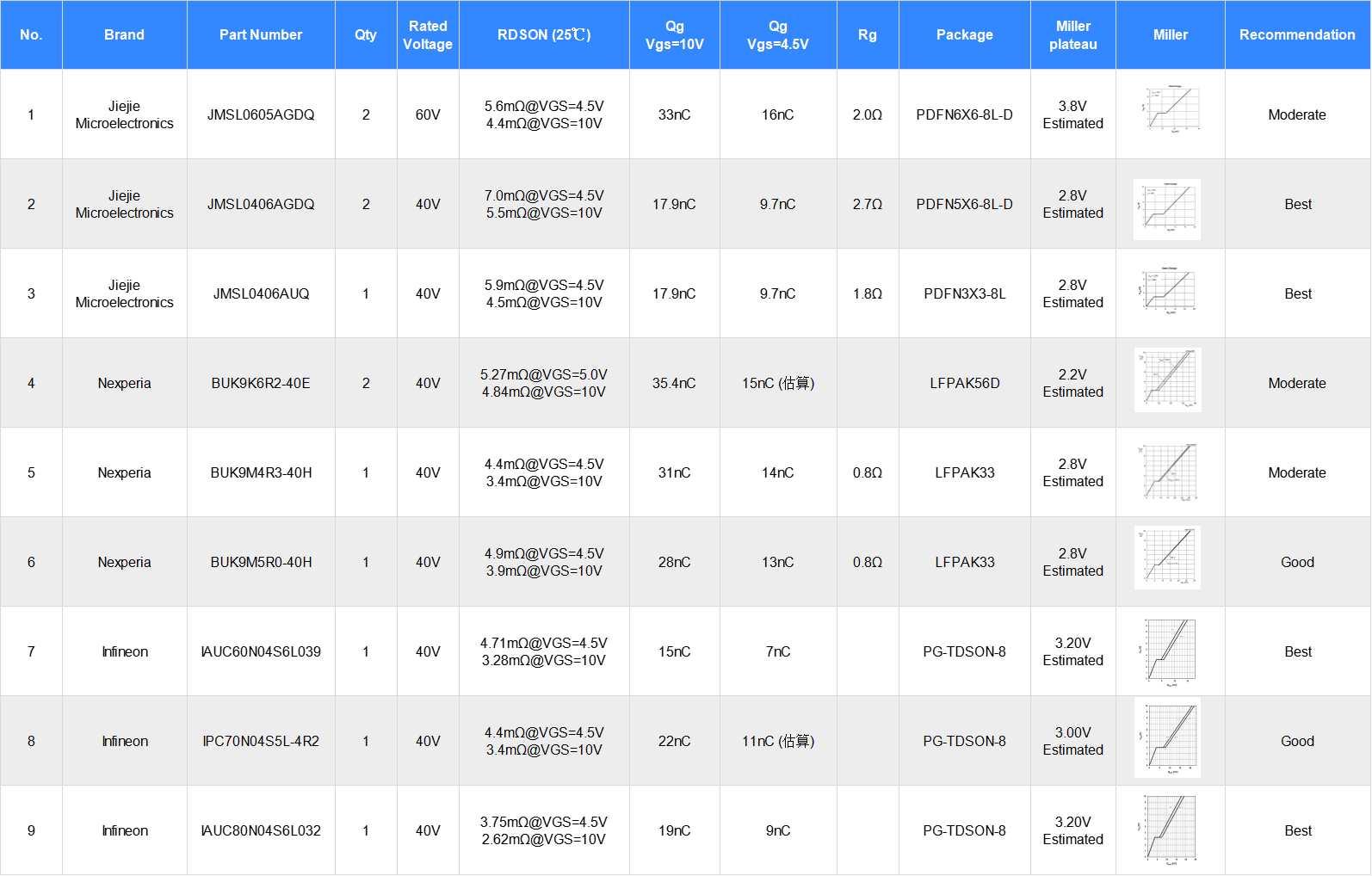This screenshot has width=1372, height=876.
Task: Click the 1.8Ω Rg cell
Action: coord(868,293)
